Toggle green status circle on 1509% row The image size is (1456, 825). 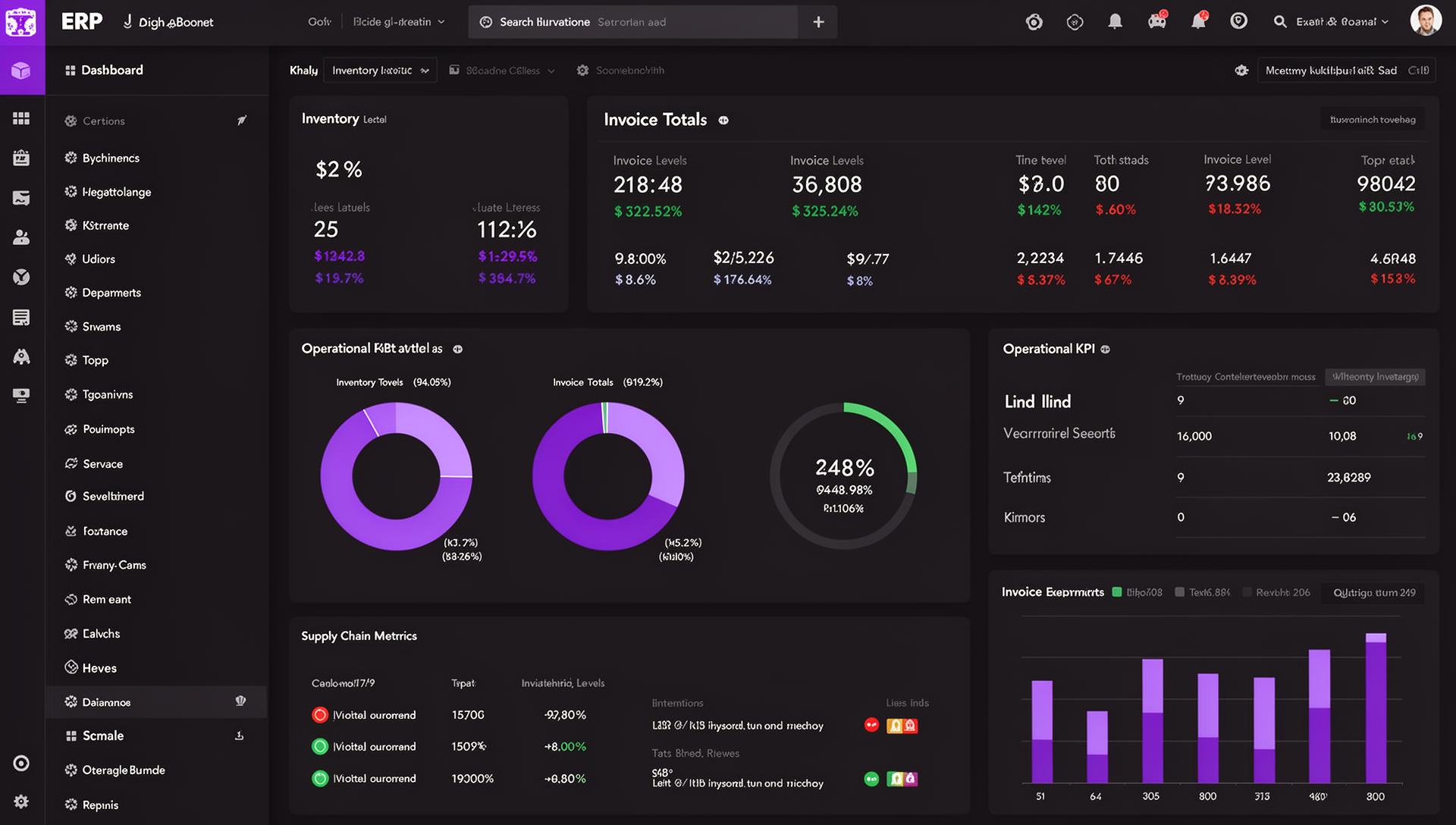tap(320, 747)
